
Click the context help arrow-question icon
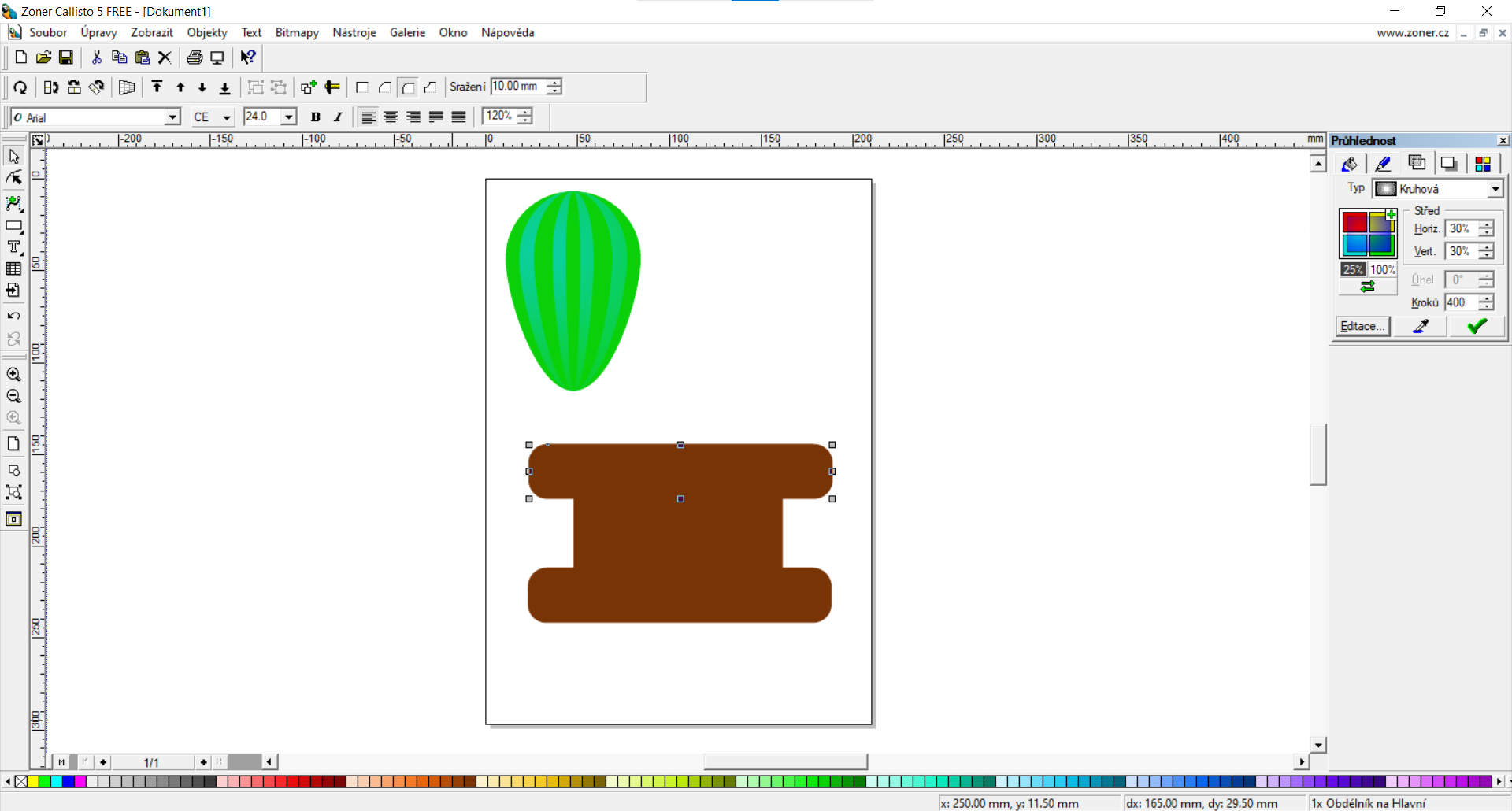tap(248, 57)
